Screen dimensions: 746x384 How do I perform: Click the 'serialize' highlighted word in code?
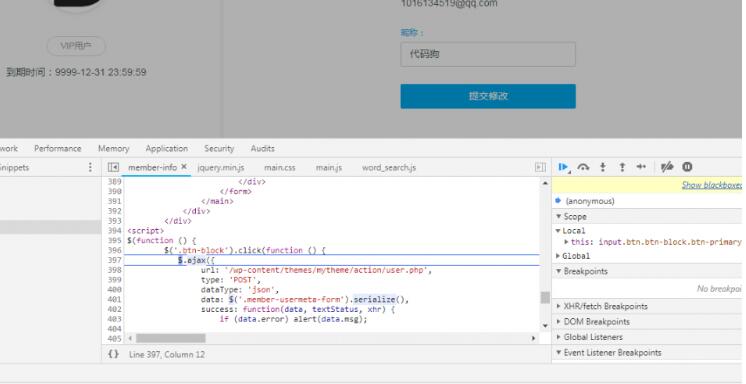point(374,299)
